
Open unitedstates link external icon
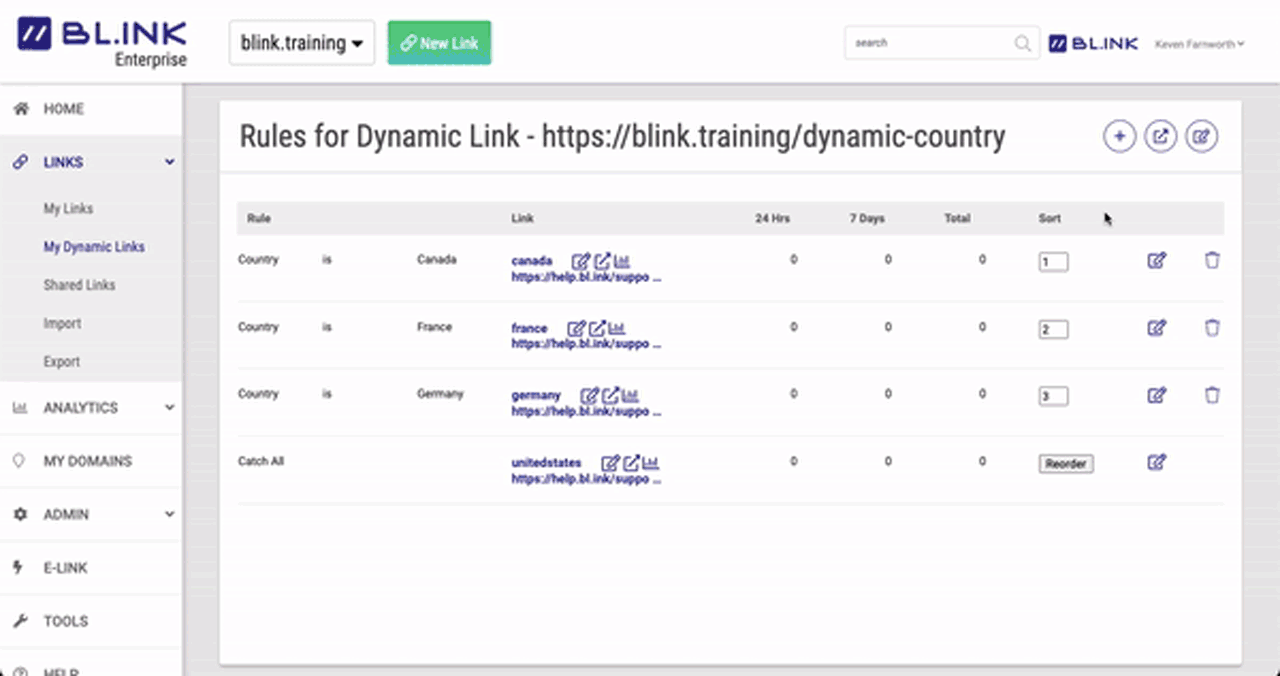pos(631,463)
